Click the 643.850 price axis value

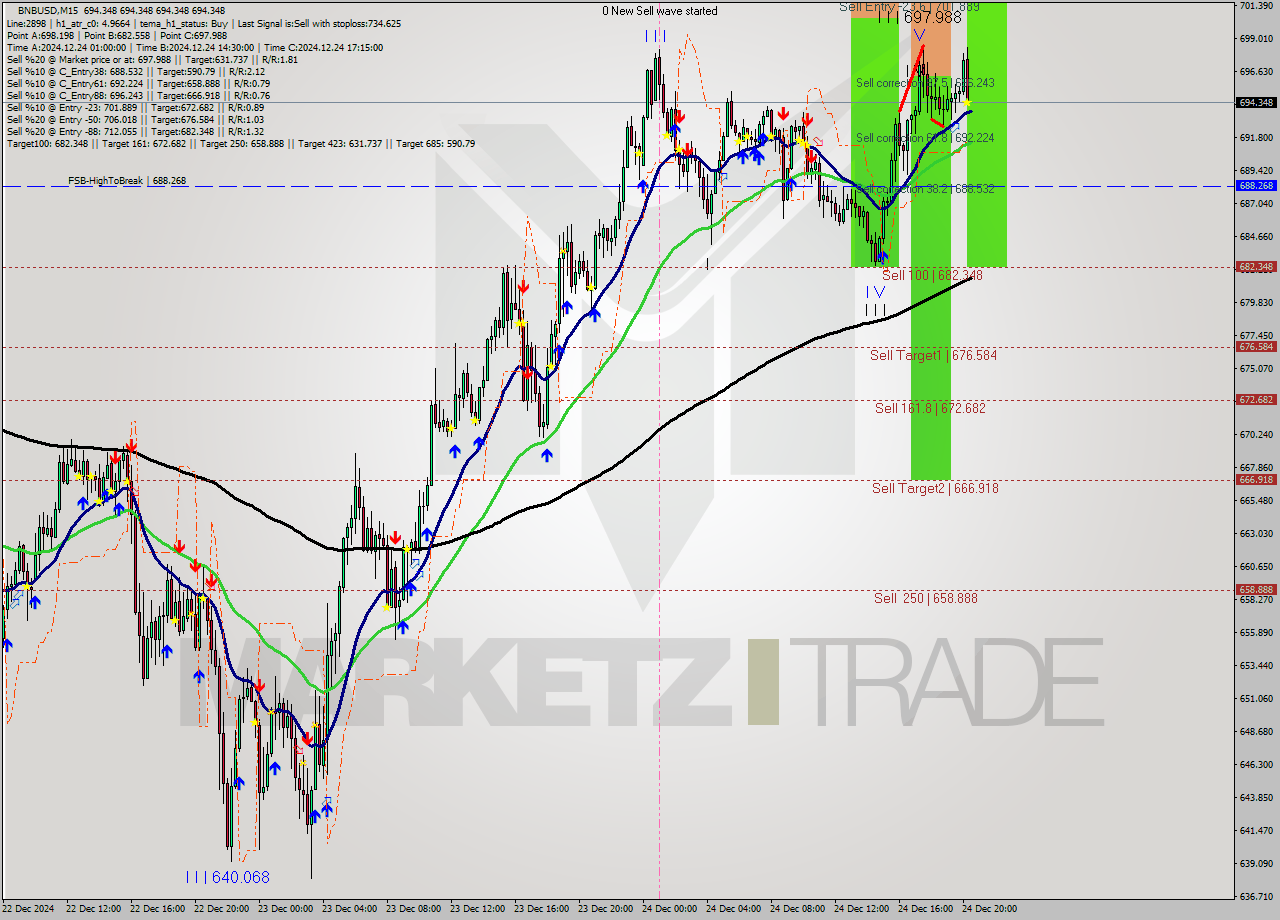click(x=1256, y=798)
